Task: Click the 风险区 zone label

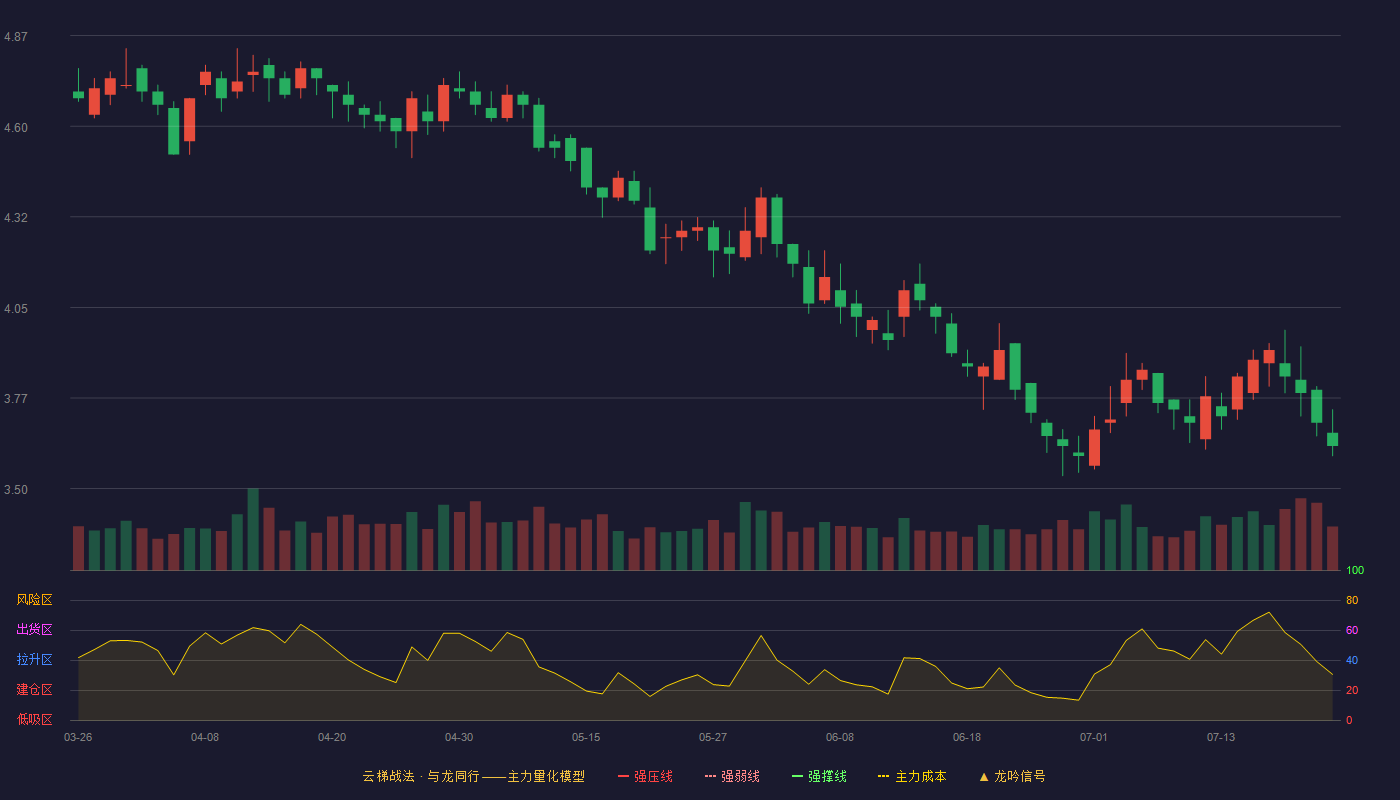Action: point(34,600)
